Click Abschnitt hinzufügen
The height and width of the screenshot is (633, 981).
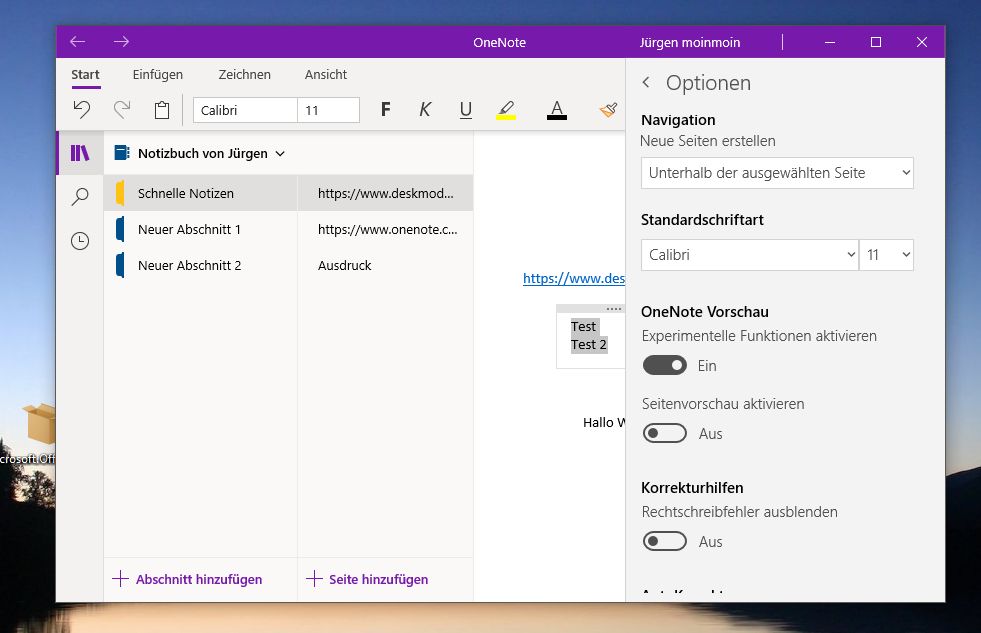(x=199, y=579)
